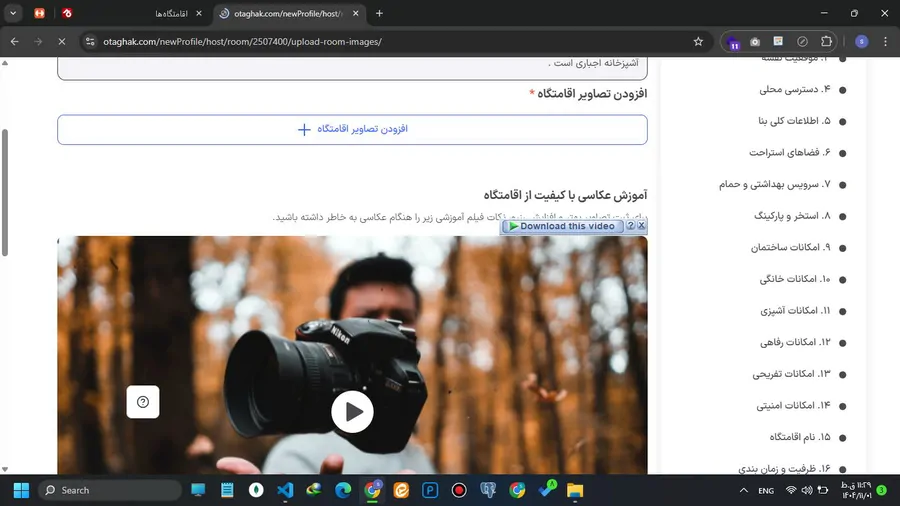Click the heading 'آموزش عکاسی با کیفیت از اقامتگاه'
The image size is (900, 506).
coord(565,195)
